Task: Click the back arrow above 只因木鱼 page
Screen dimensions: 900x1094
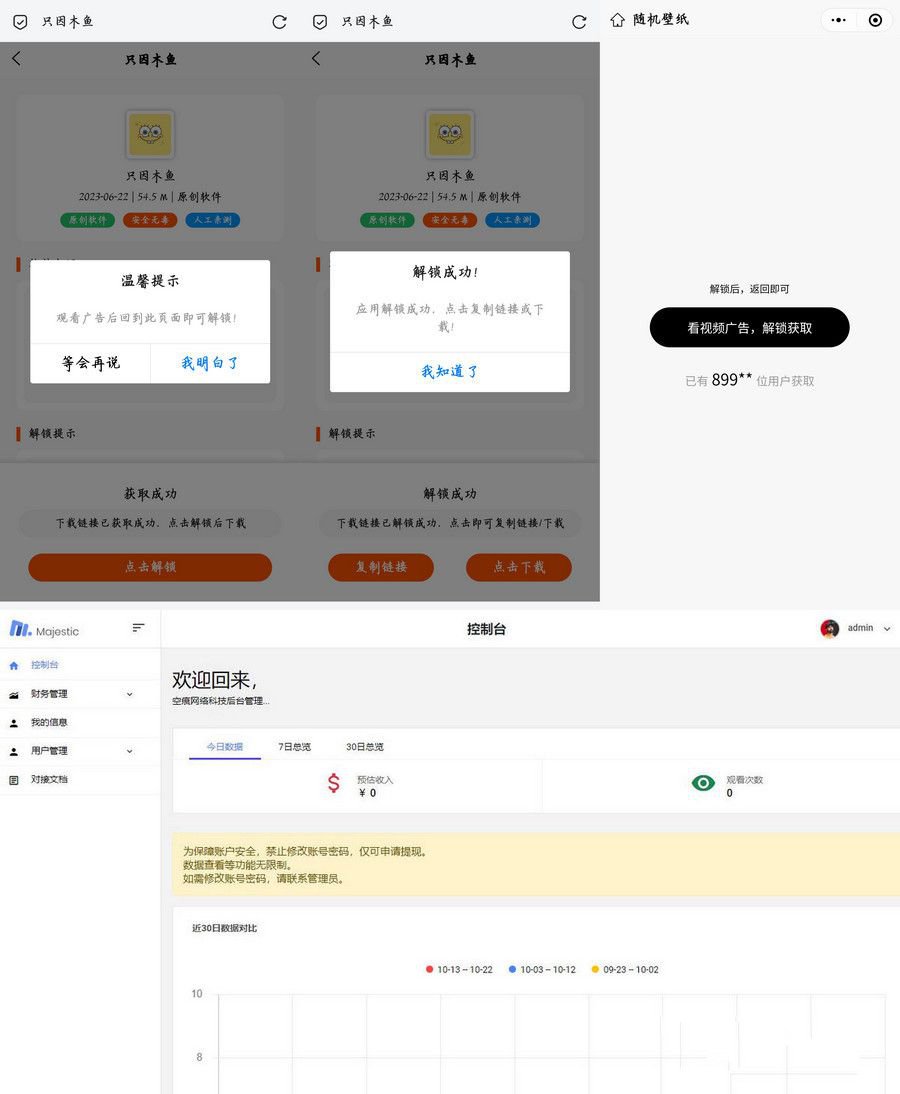Action: coord(16,59)
